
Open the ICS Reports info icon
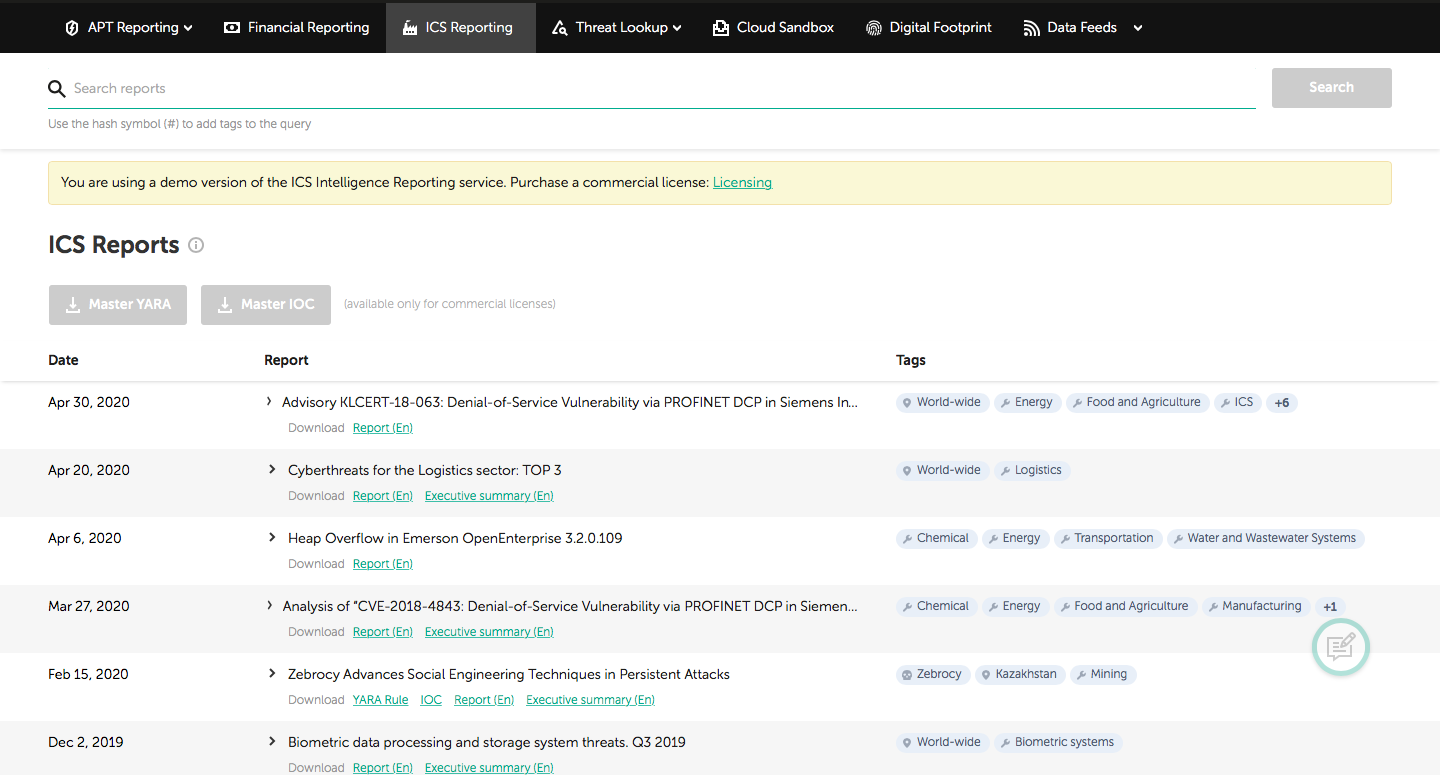tap(196, 245)
